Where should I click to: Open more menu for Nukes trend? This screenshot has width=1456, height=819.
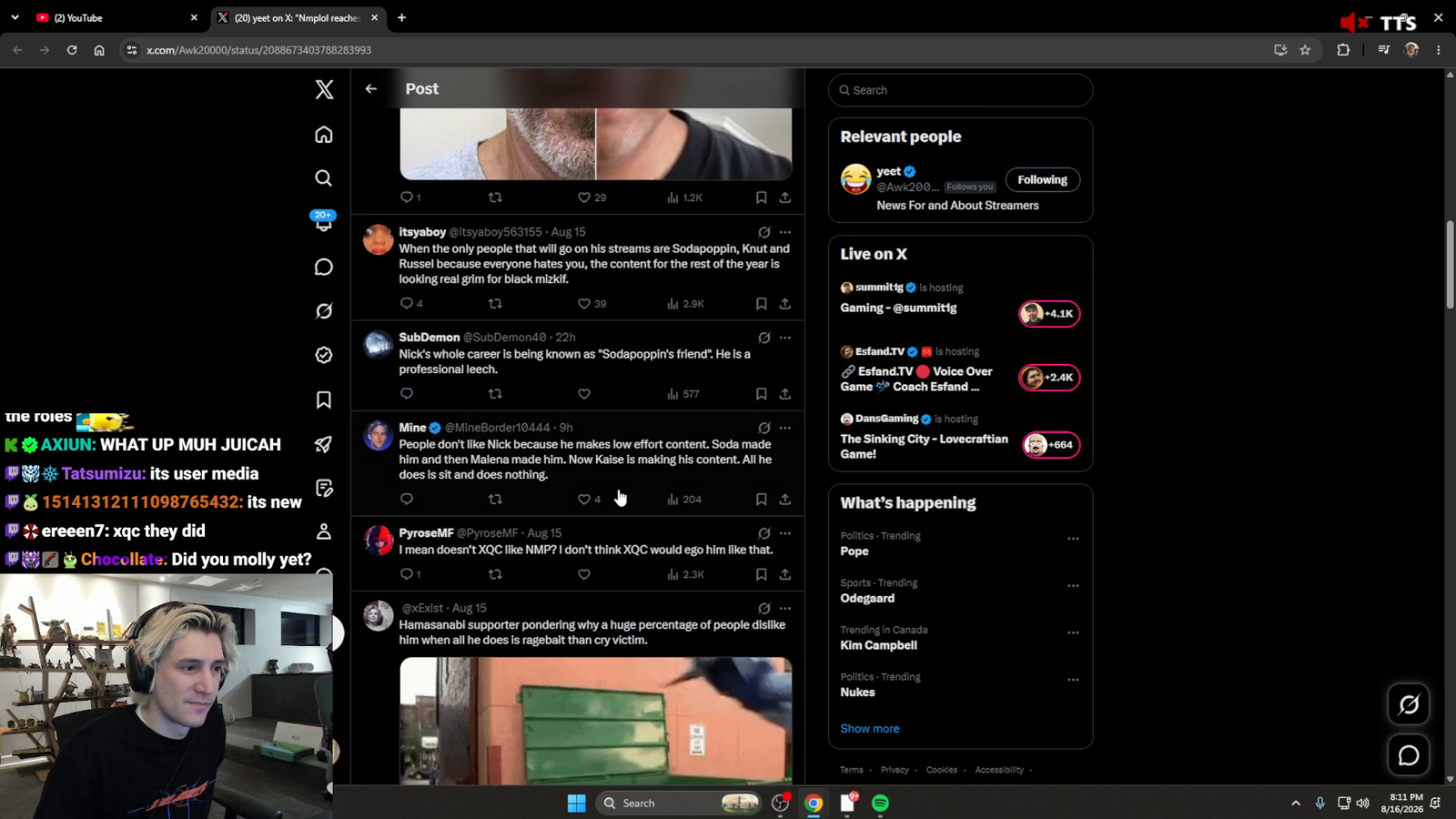[1073, 680]
